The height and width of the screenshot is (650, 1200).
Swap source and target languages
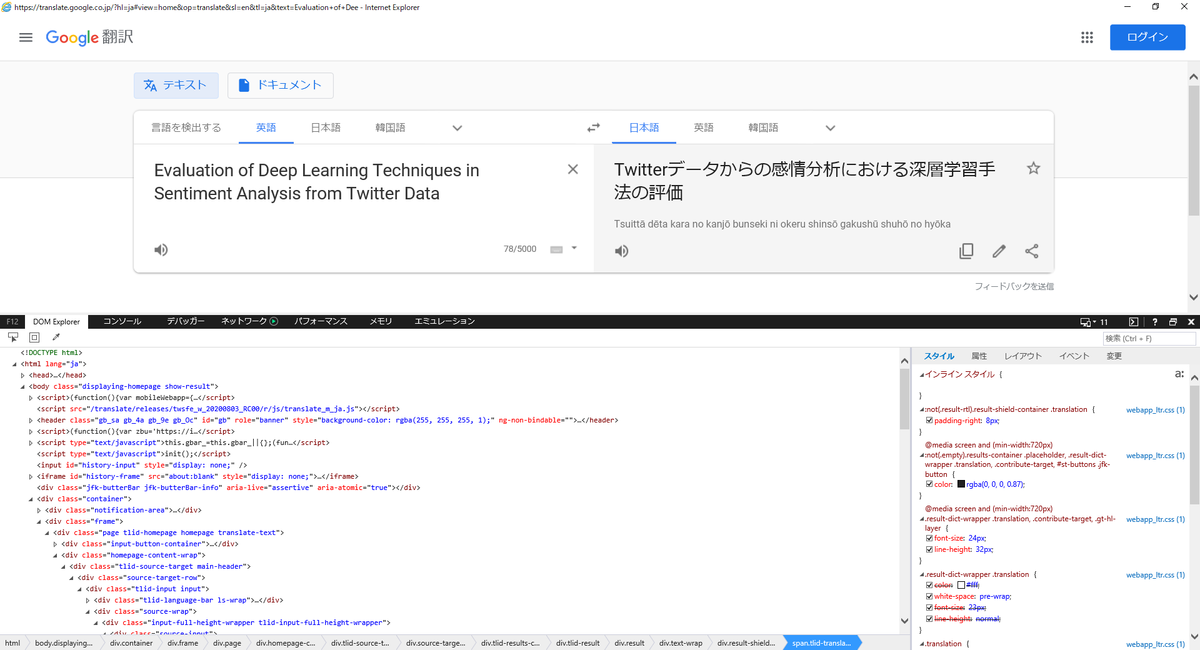click(593, 128)
